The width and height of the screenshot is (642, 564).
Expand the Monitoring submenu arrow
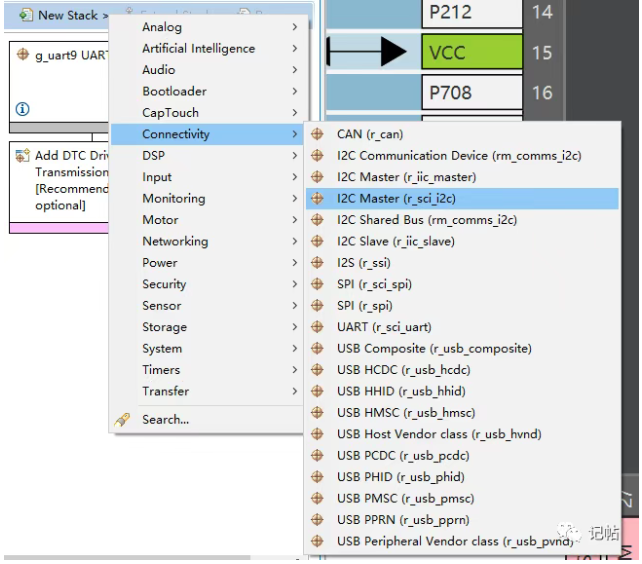point(295,198)
